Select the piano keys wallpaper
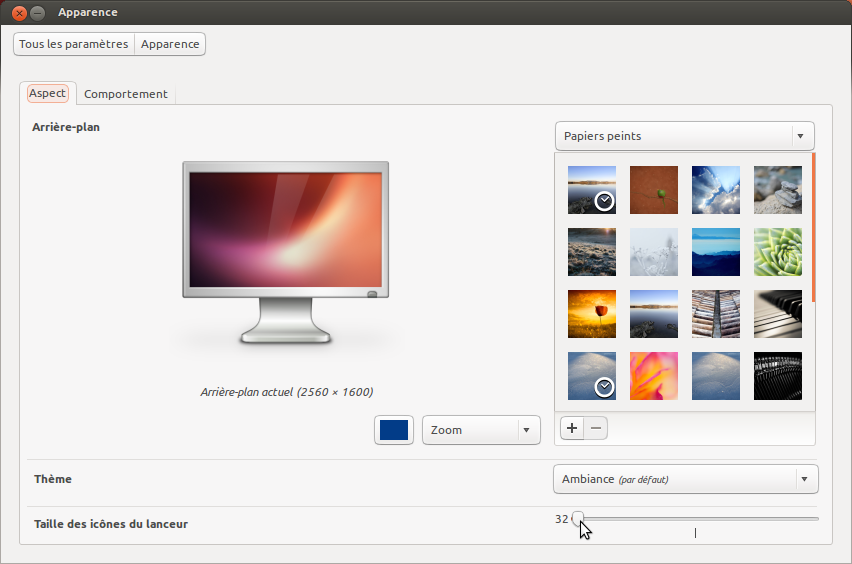This screenshot has width=852, height=564. pyautogui.click(x=778, y=314)
